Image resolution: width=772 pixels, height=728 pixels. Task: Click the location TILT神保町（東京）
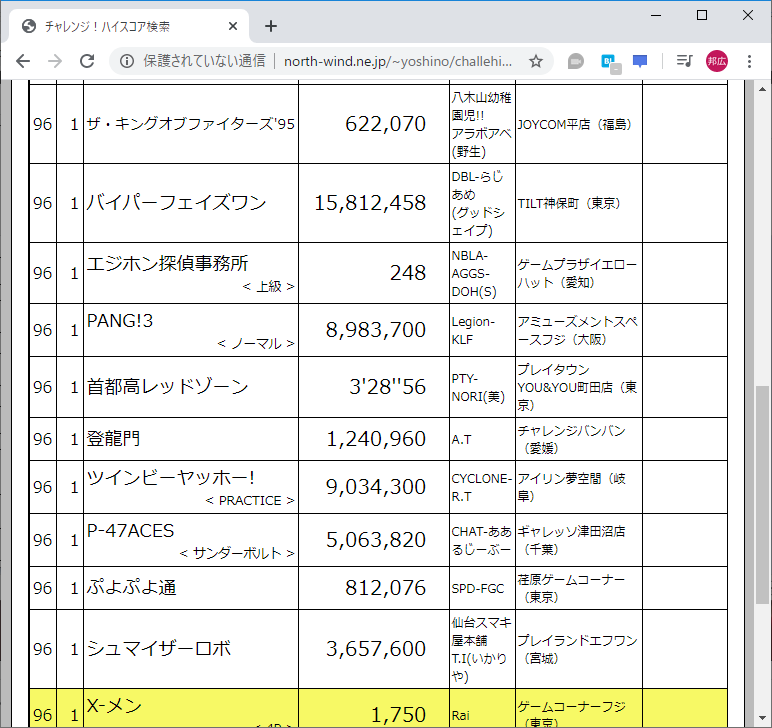pos(569,203)
